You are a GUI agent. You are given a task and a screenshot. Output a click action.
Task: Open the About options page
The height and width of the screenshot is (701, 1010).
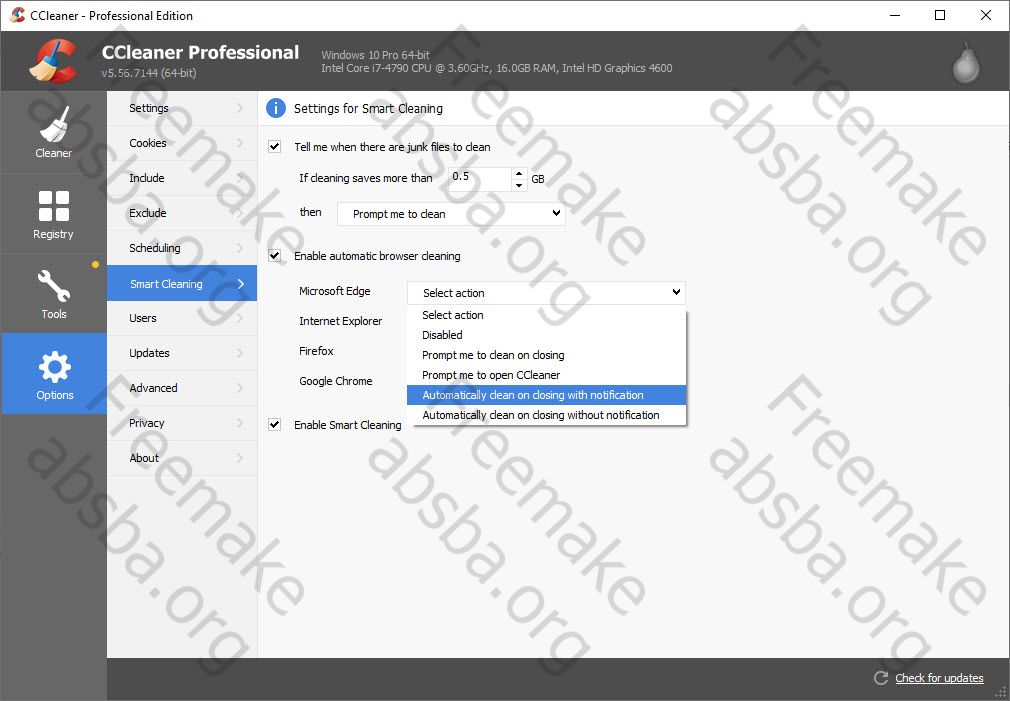(x=182, y=457)
